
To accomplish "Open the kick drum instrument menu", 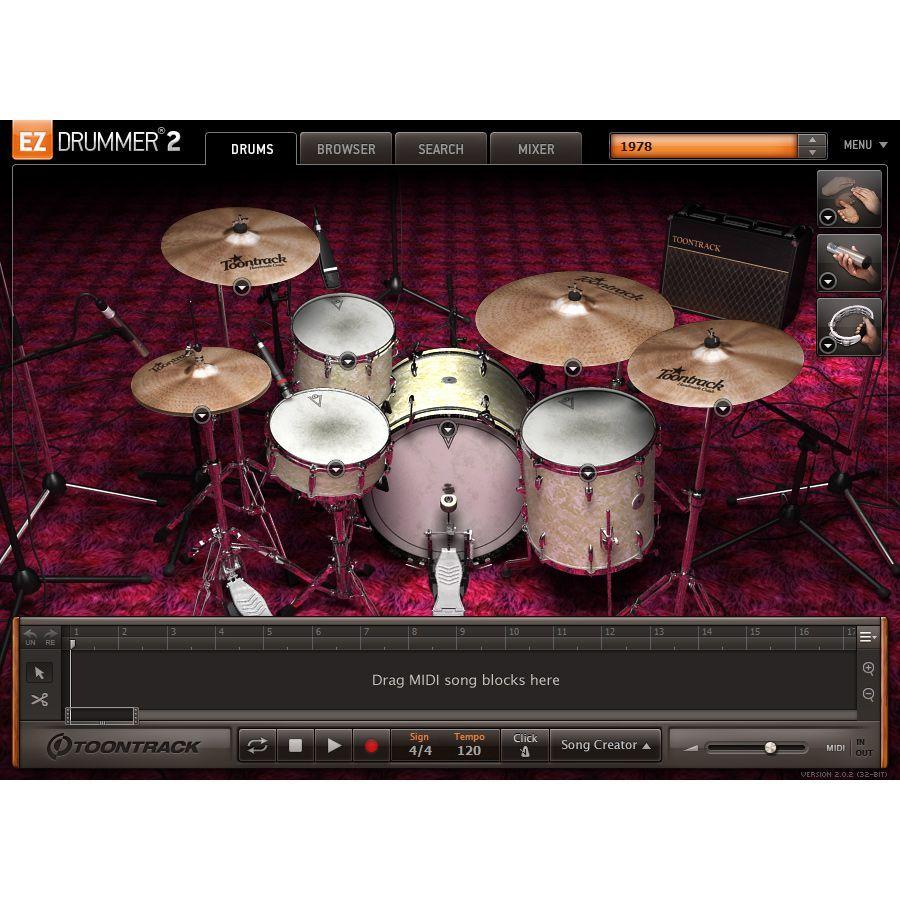I will point(447,428).
